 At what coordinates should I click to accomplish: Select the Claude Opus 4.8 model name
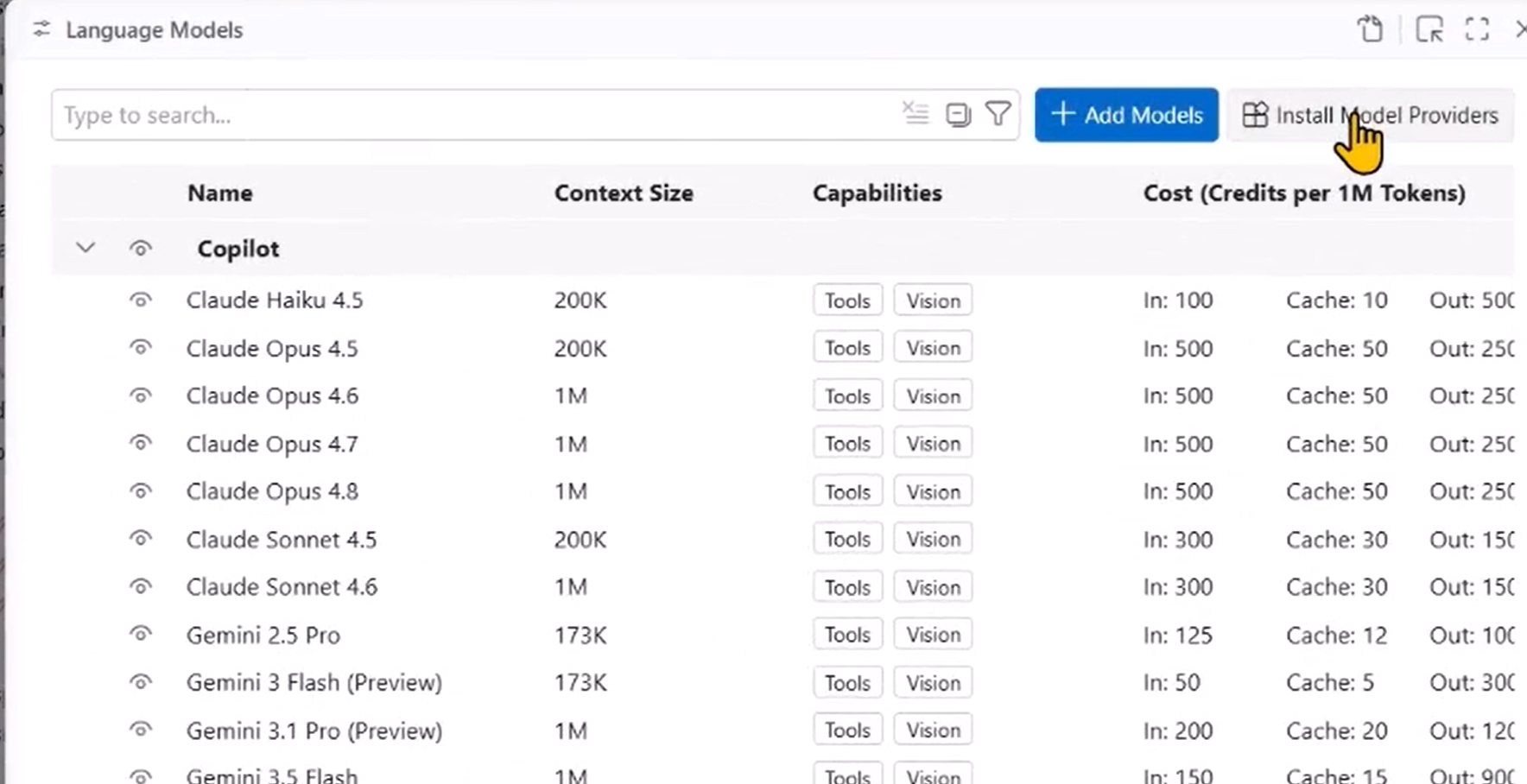point(272,492)
